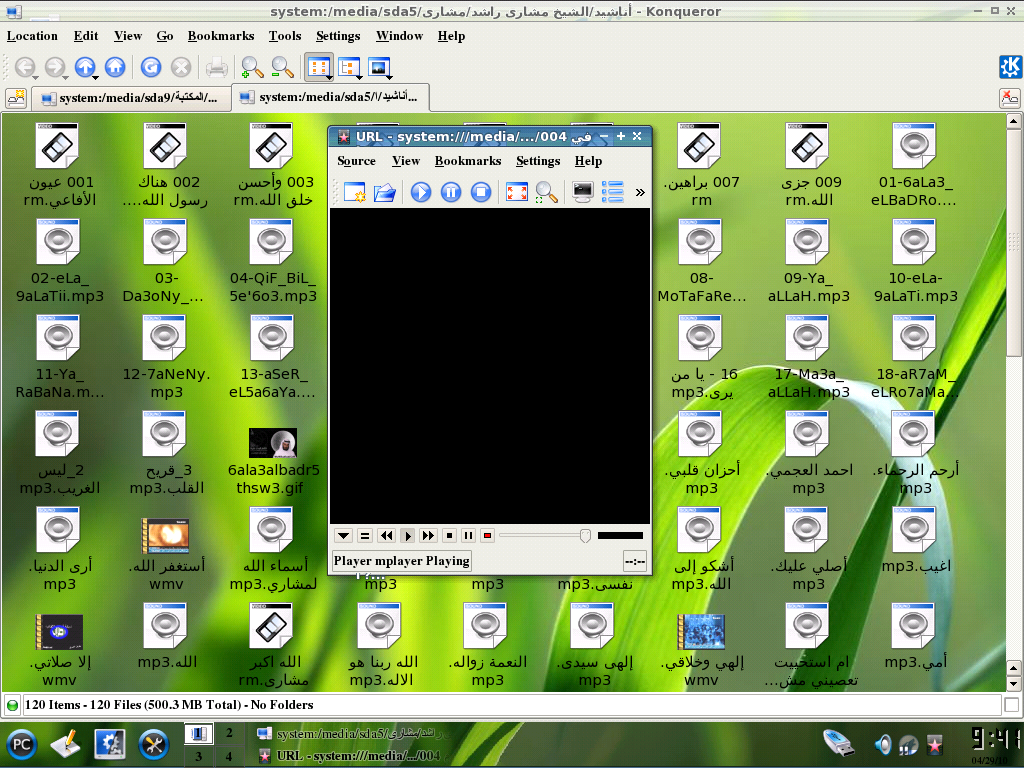Click Konqueror's Forward arrow button
Screen dimensions: 1024x768
click(55, 67)
